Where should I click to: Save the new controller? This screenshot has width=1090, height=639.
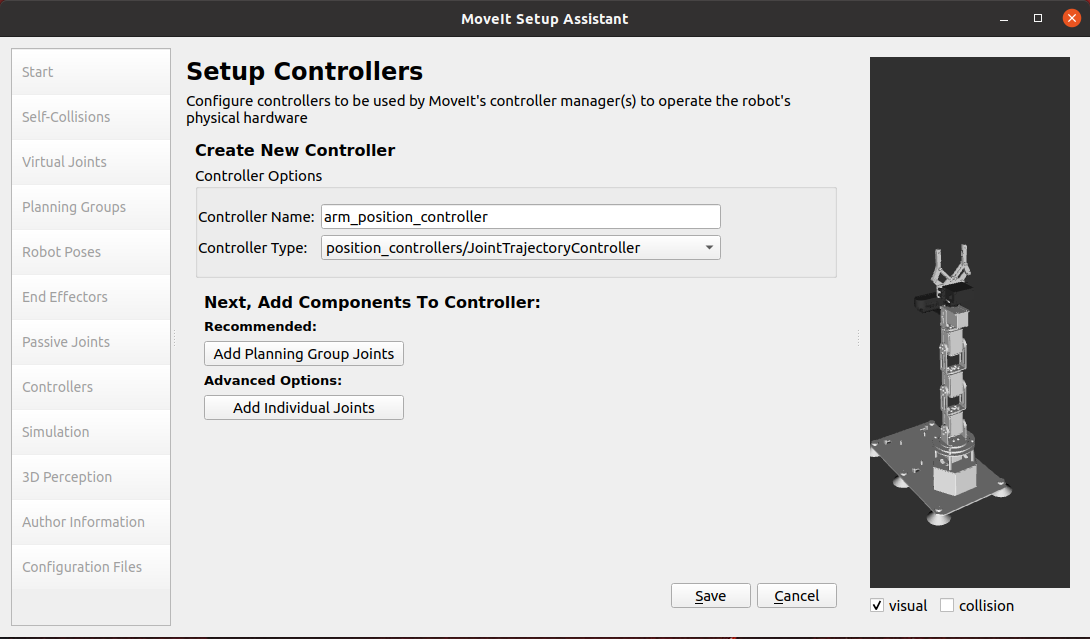pyautogui.click(x=710, y=596)
